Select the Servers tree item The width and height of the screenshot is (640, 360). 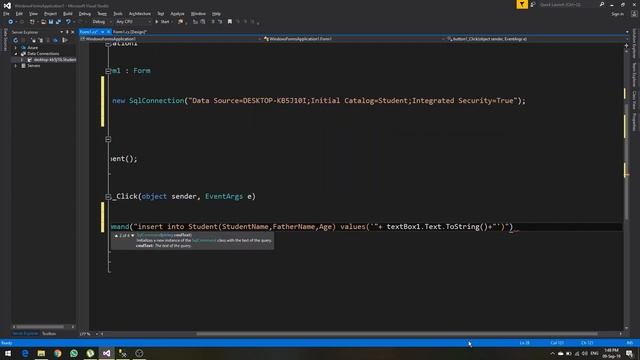(34, 66)
